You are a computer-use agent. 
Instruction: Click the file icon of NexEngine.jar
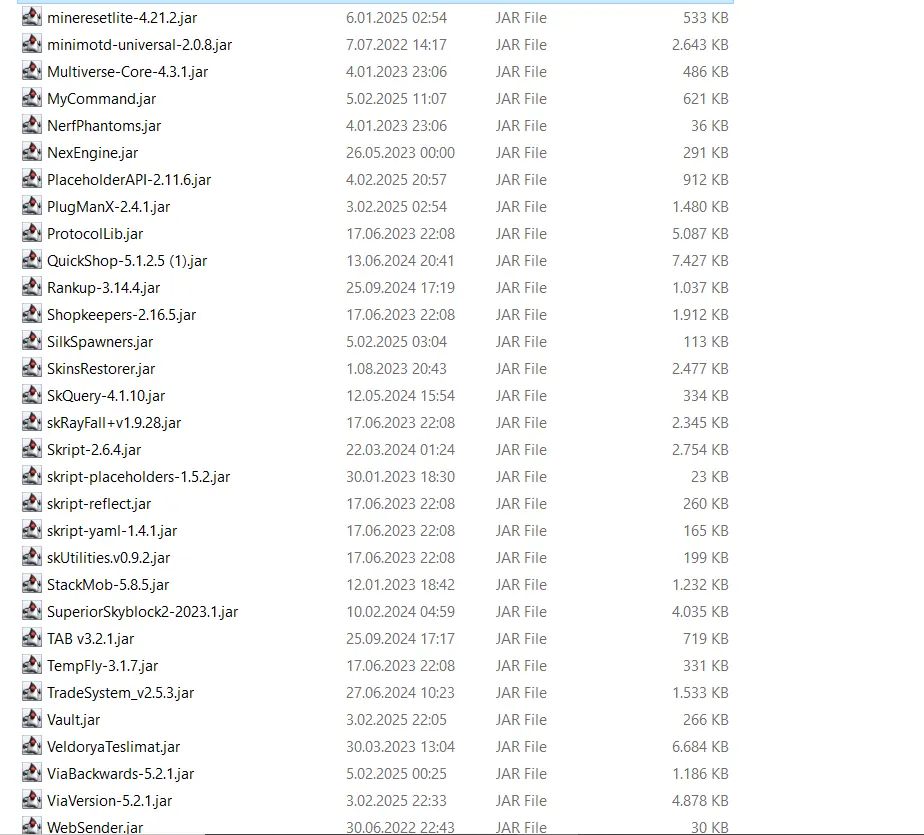click(x=32, y=153)
